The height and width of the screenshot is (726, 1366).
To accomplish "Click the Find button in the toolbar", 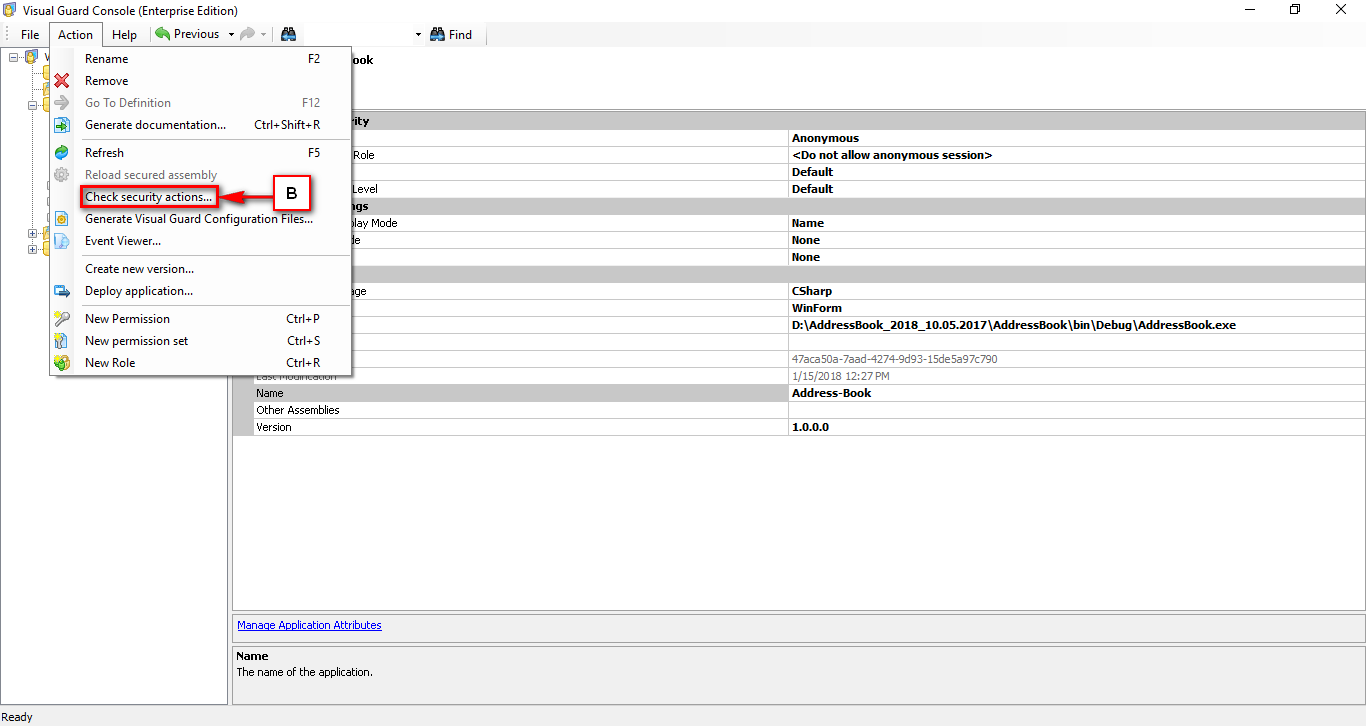I will point(451,34).
